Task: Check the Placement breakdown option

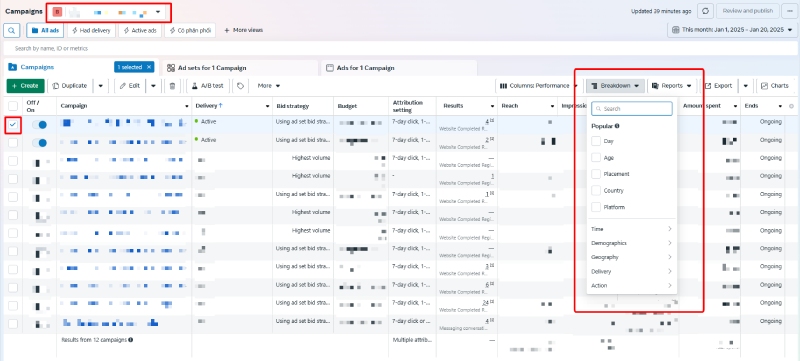Action: coord(595,174)
